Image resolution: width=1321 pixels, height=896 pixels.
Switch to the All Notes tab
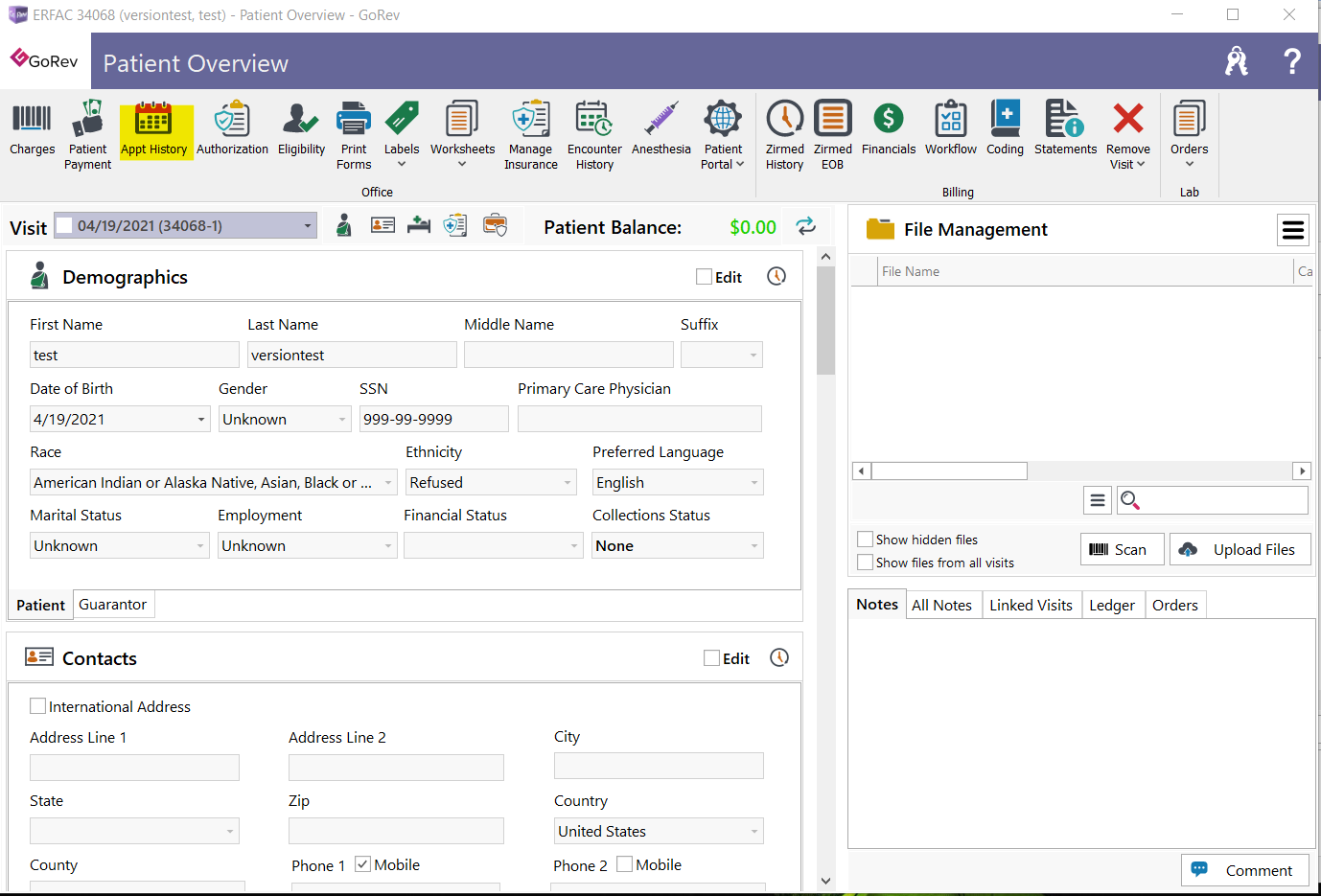pyautogui.click(x=941, y=605)
